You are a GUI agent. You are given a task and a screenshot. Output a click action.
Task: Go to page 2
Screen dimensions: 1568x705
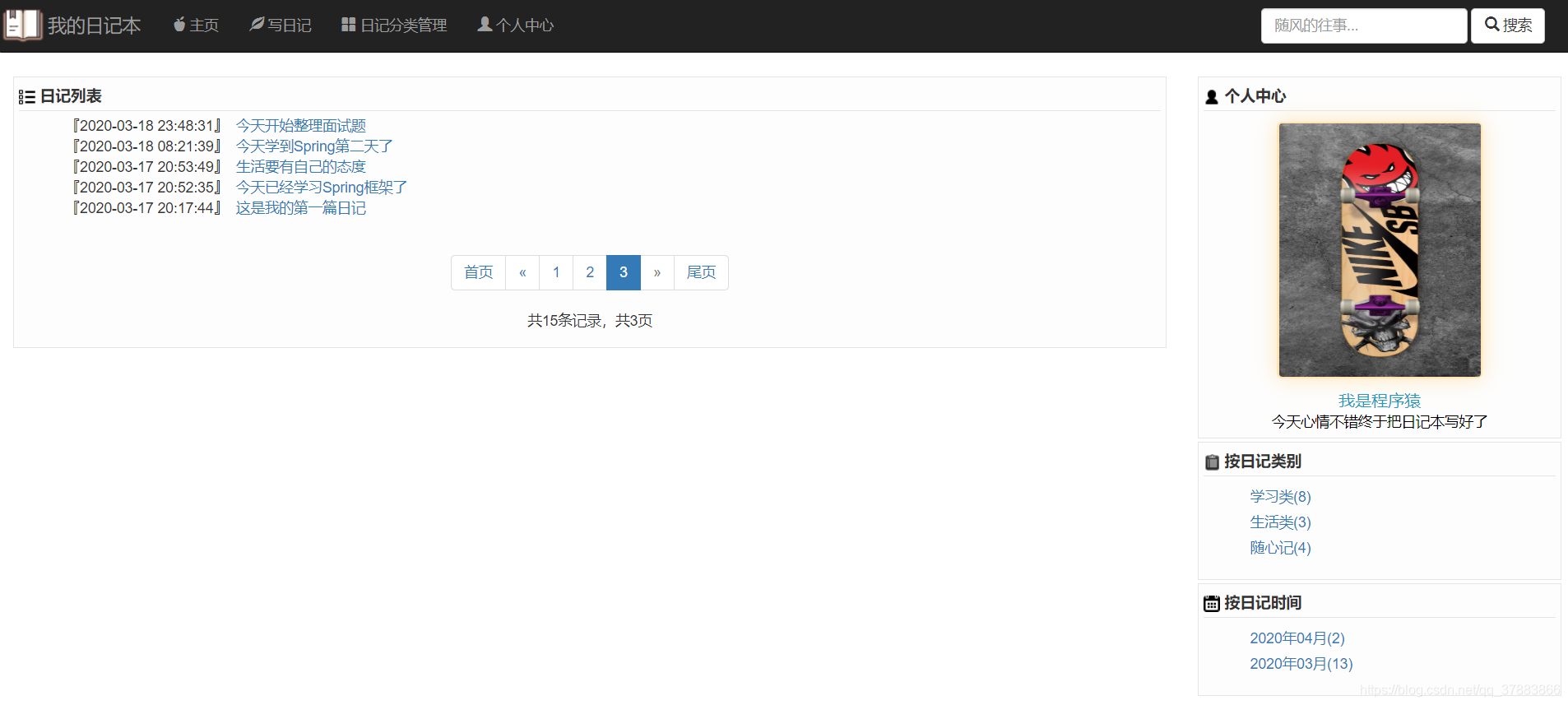pyautogui.click(x=590, y=272)
